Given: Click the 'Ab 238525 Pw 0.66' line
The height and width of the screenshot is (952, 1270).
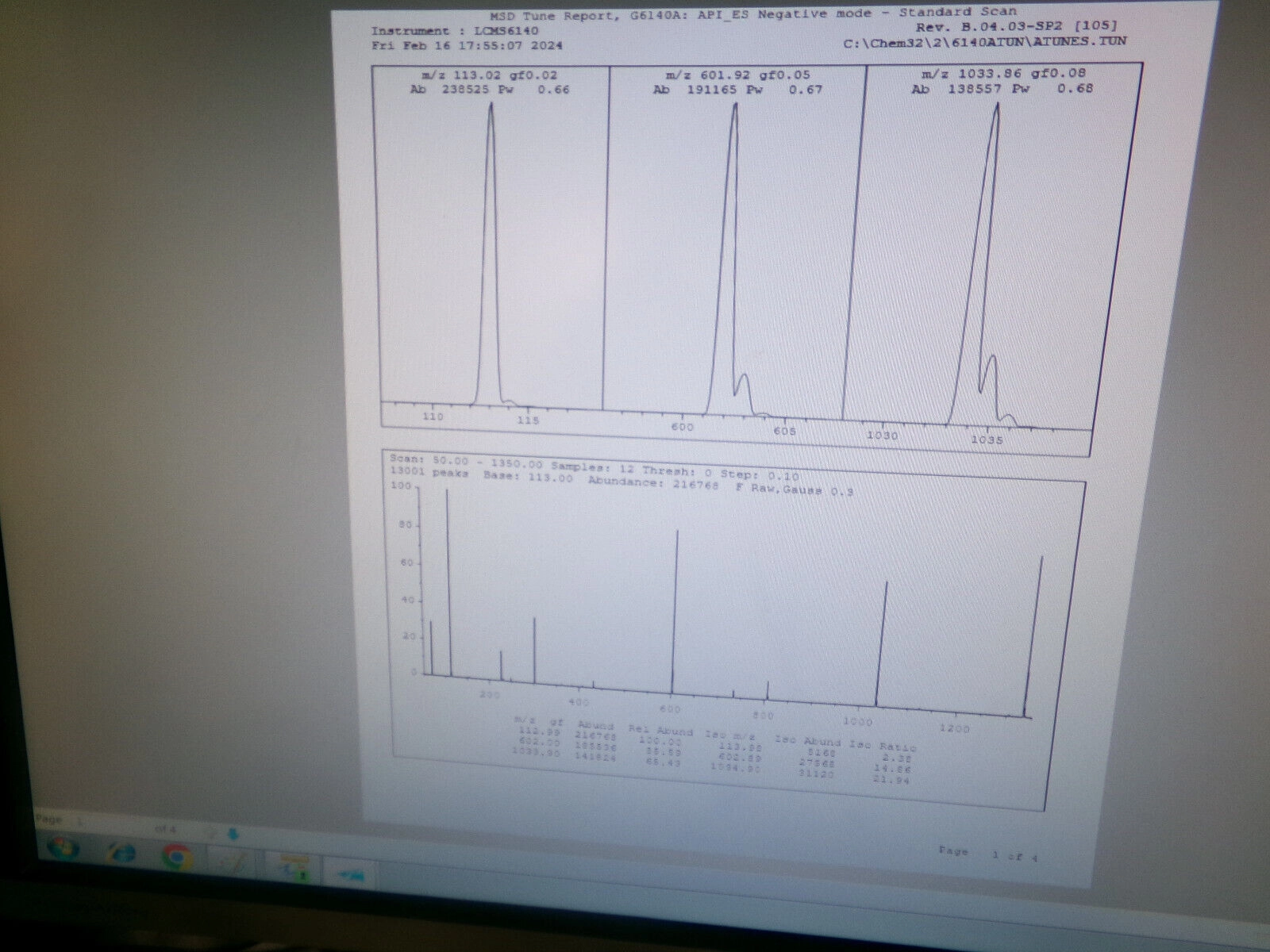Looking at the screenshot, I should coord(489,90).
